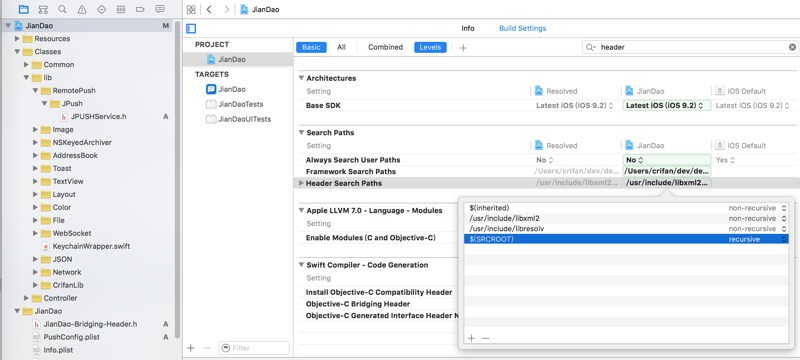Switch to the Build Settings tab

coord(522,29)
